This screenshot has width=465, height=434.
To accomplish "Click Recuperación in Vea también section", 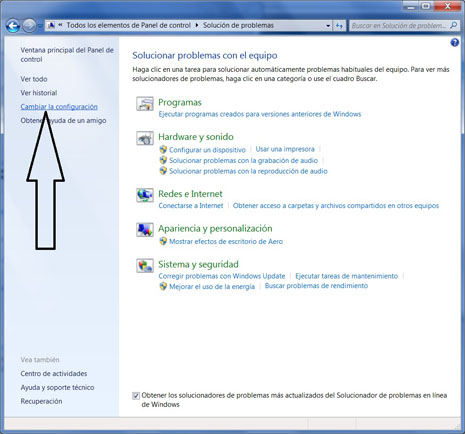I will coord(41,401).
